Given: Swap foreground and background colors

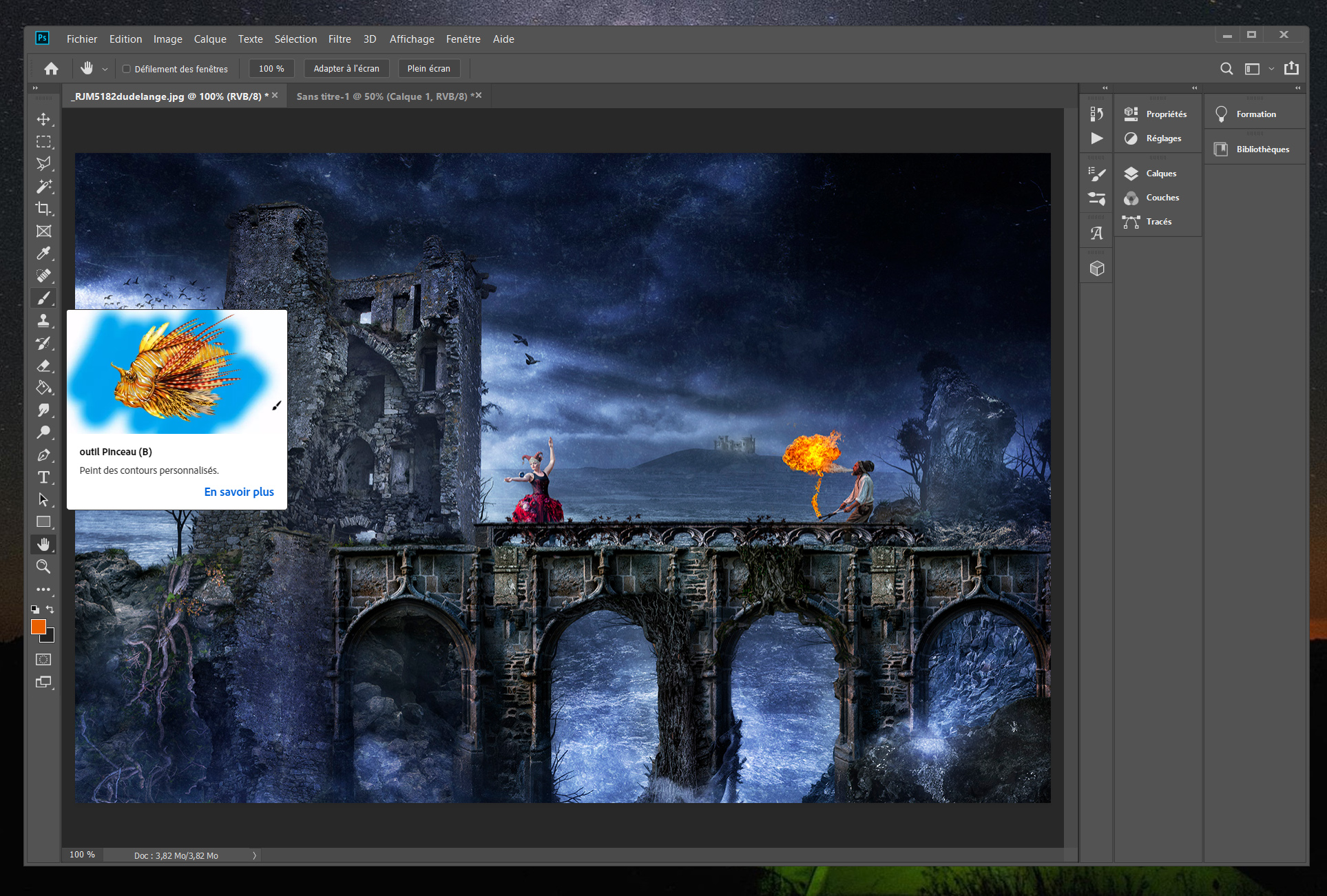Looking at the screenshot, I should 50,610.
